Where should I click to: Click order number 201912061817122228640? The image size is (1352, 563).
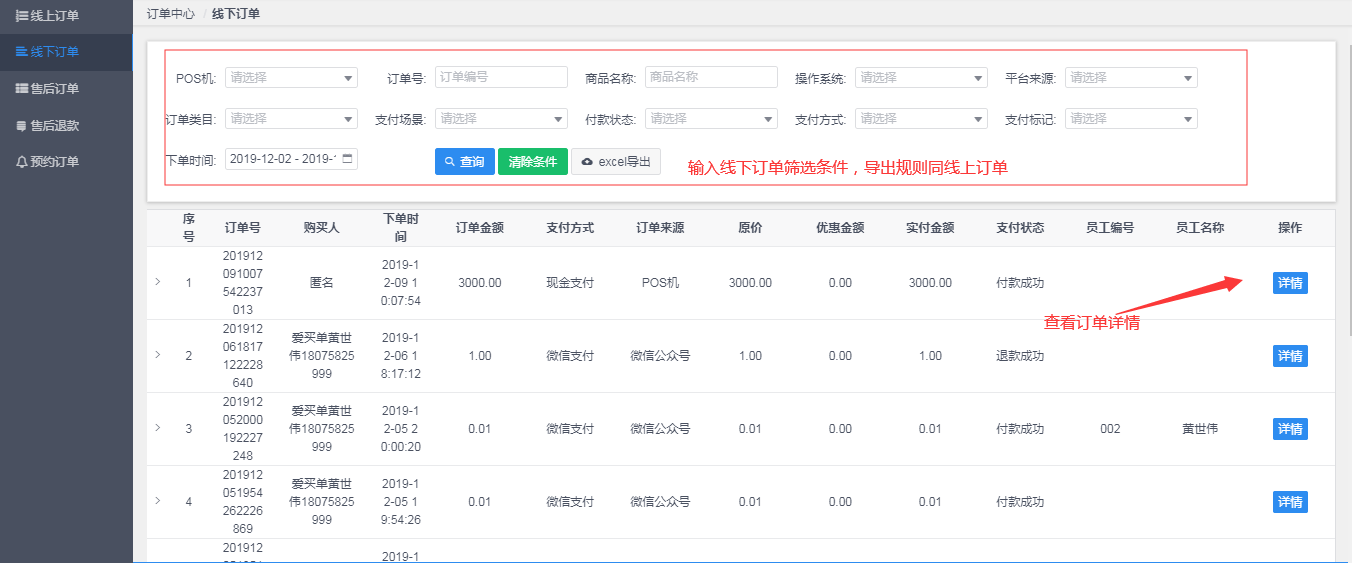coord(243,356)
